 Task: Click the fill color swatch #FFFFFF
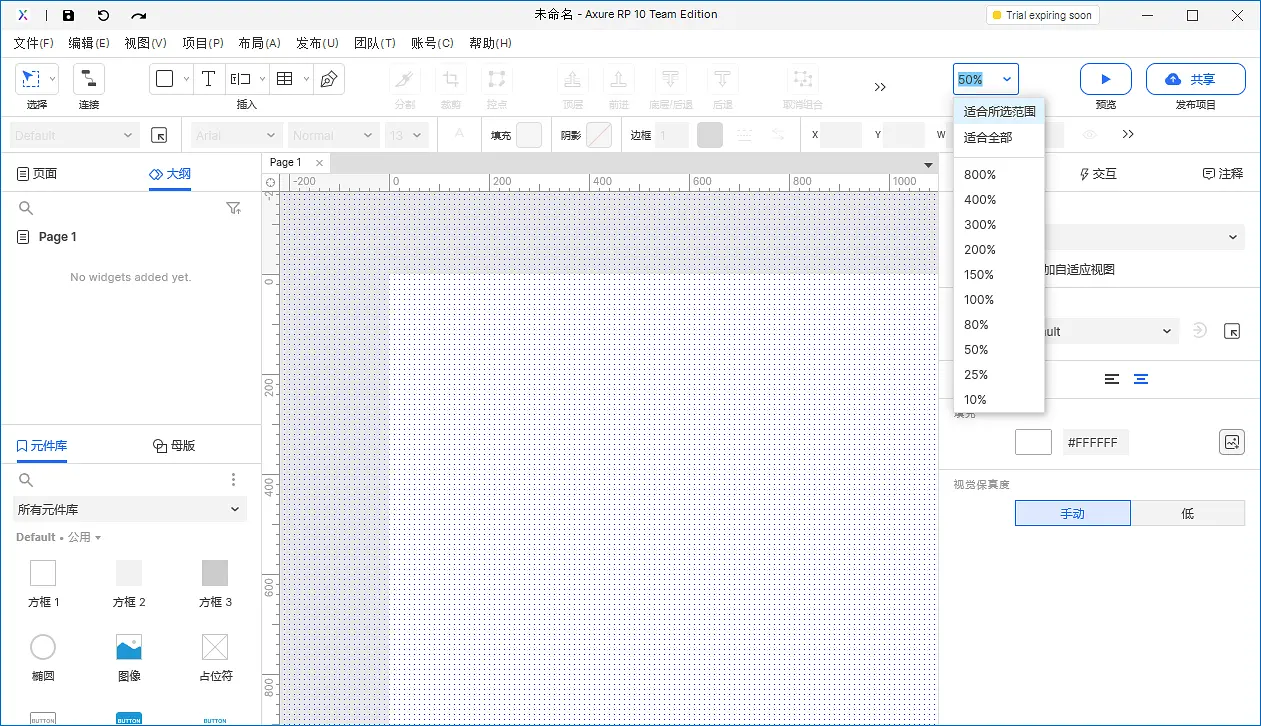point(1033,441)
